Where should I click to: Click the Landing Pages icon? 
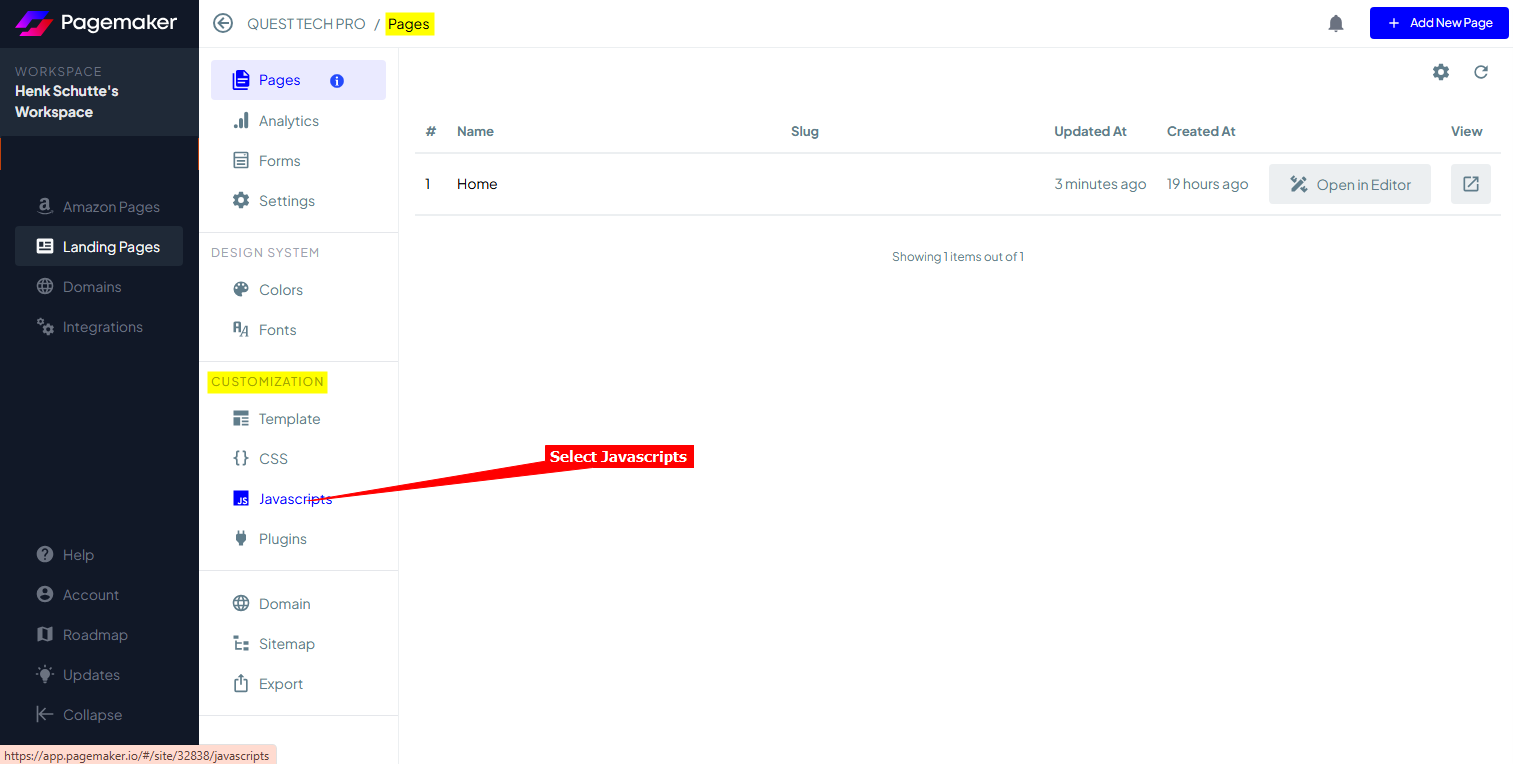45,246
